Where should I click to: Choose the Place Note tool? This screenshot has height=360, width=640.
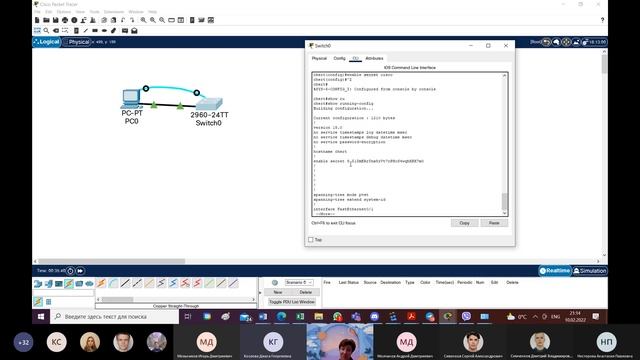[76, 31]
